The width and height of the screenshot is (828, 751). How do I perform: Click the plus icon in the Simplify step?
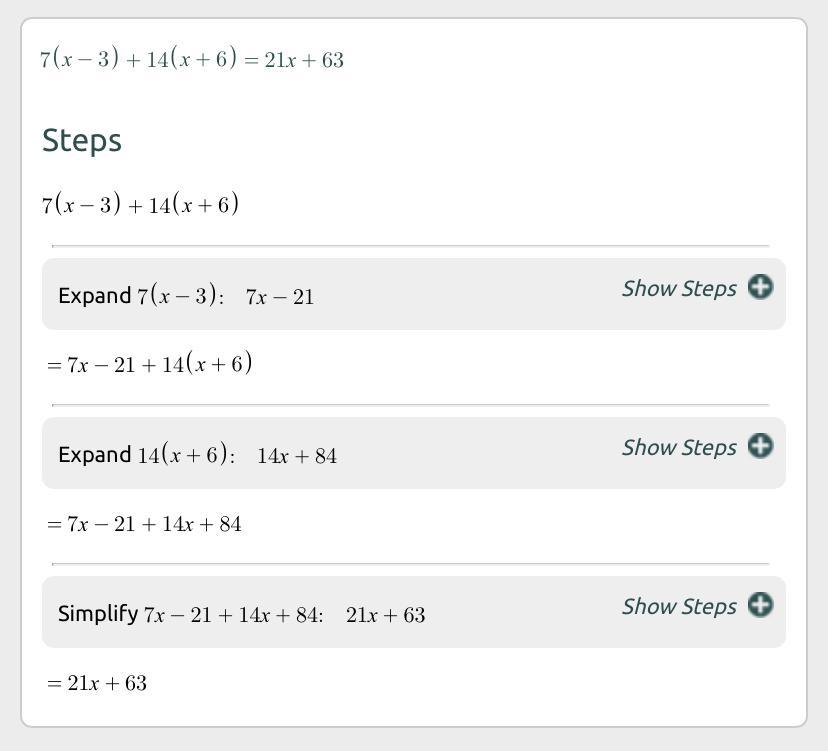coord(760,605)
